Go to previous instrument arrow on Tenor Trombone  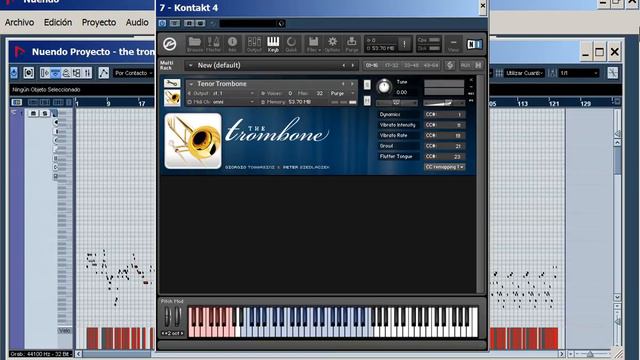(343, 84)
